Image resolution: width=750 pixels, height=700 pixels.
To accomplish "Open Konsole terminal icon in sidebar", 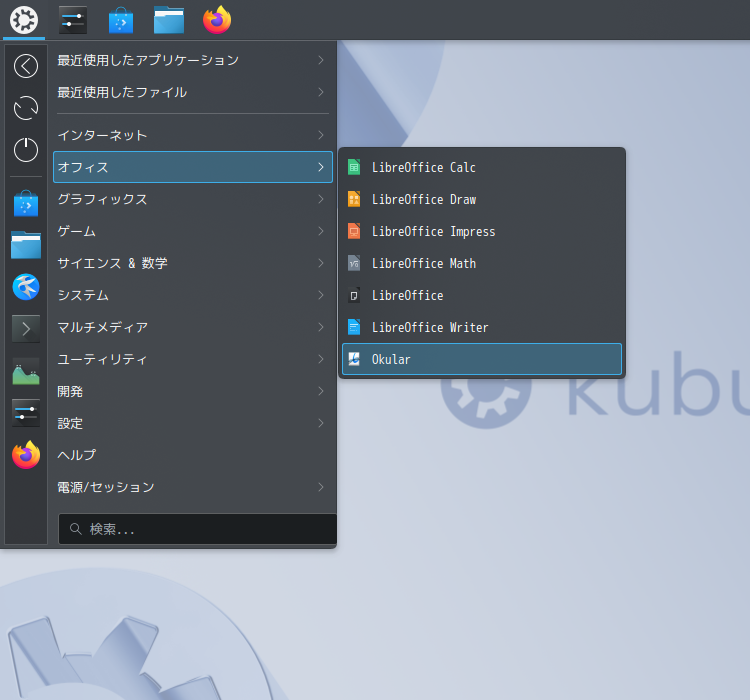I will coord(26,329).
